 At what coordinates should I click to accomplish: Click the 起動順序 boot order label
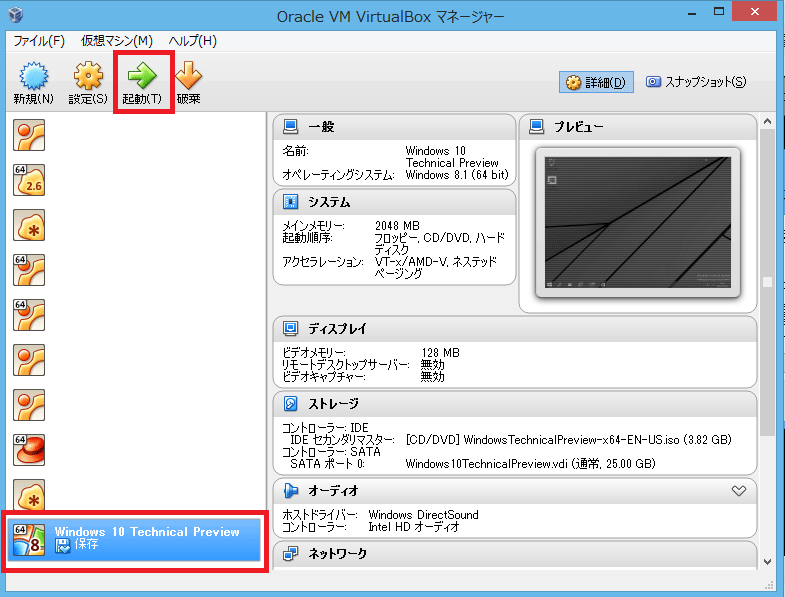pyautogui.click(x=307, y=237)
